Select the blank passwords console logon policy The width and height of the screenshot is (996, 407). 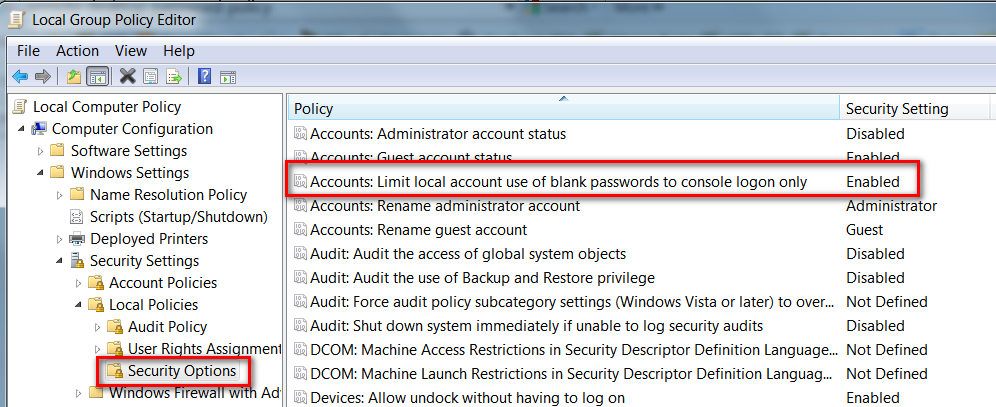coord(558,182)
